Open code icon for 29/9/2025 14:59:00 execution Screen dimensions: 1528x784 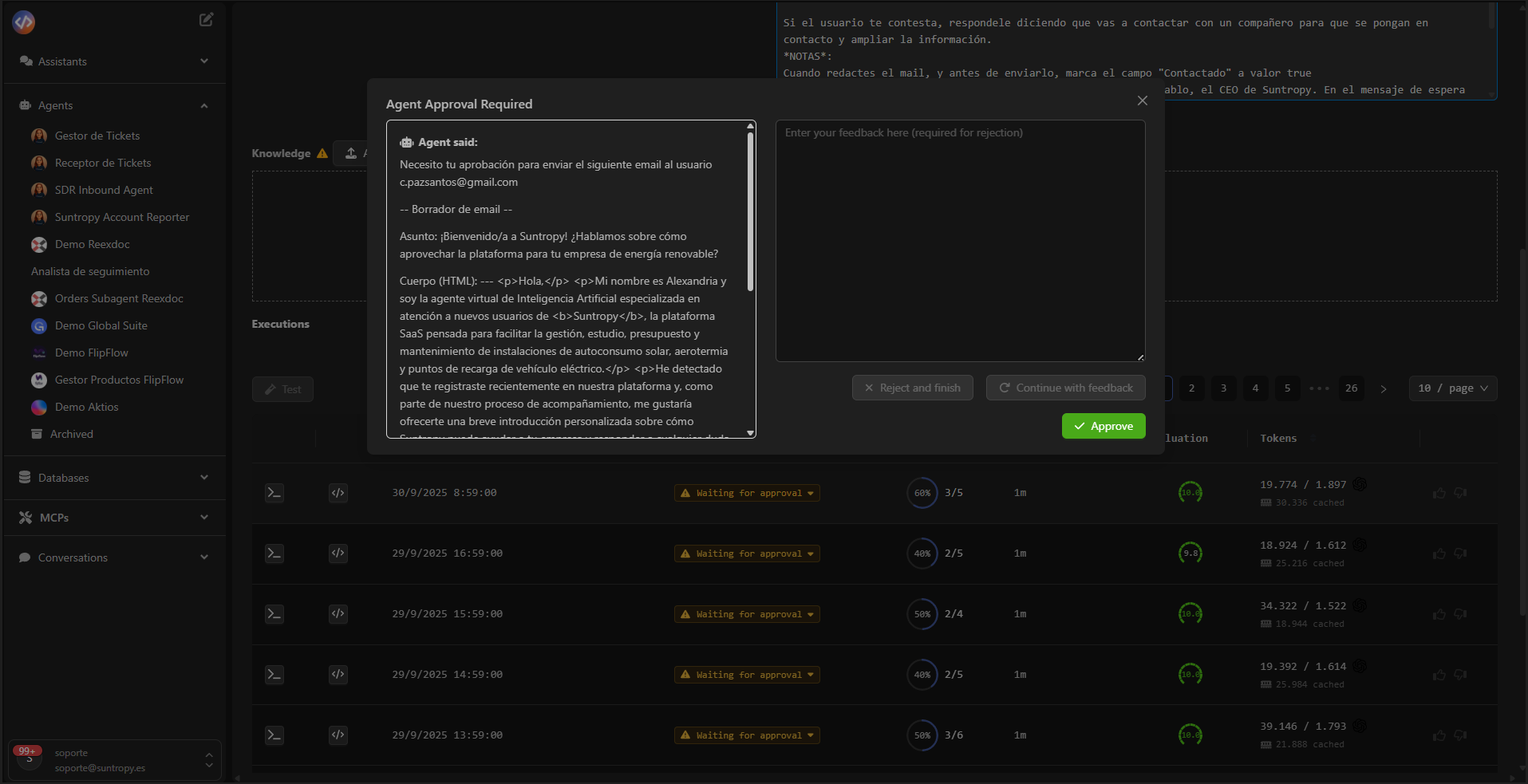click(338, 675)
